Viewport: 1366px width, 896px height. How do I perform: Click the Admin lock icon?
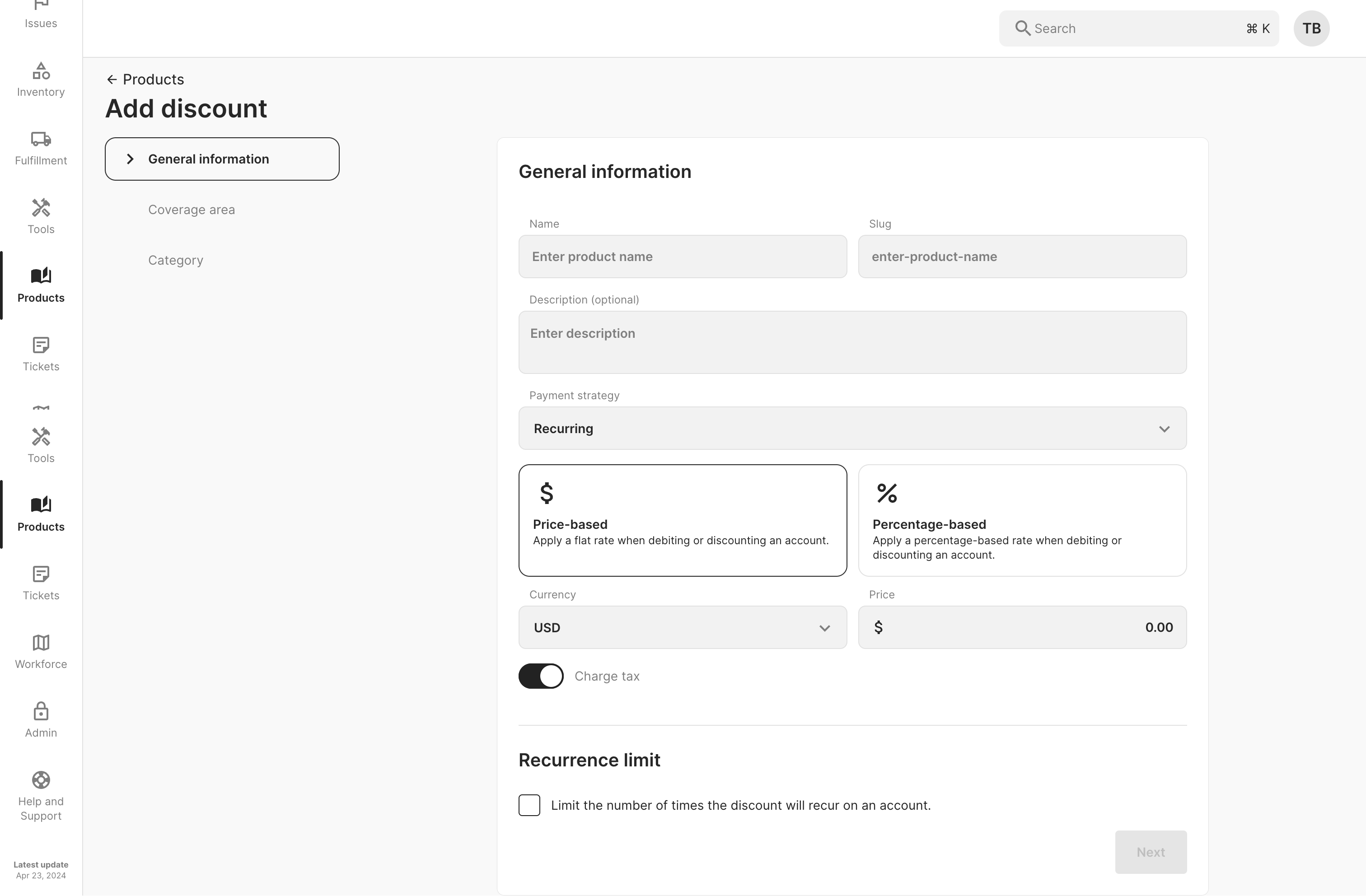click(x=41, y=712)
